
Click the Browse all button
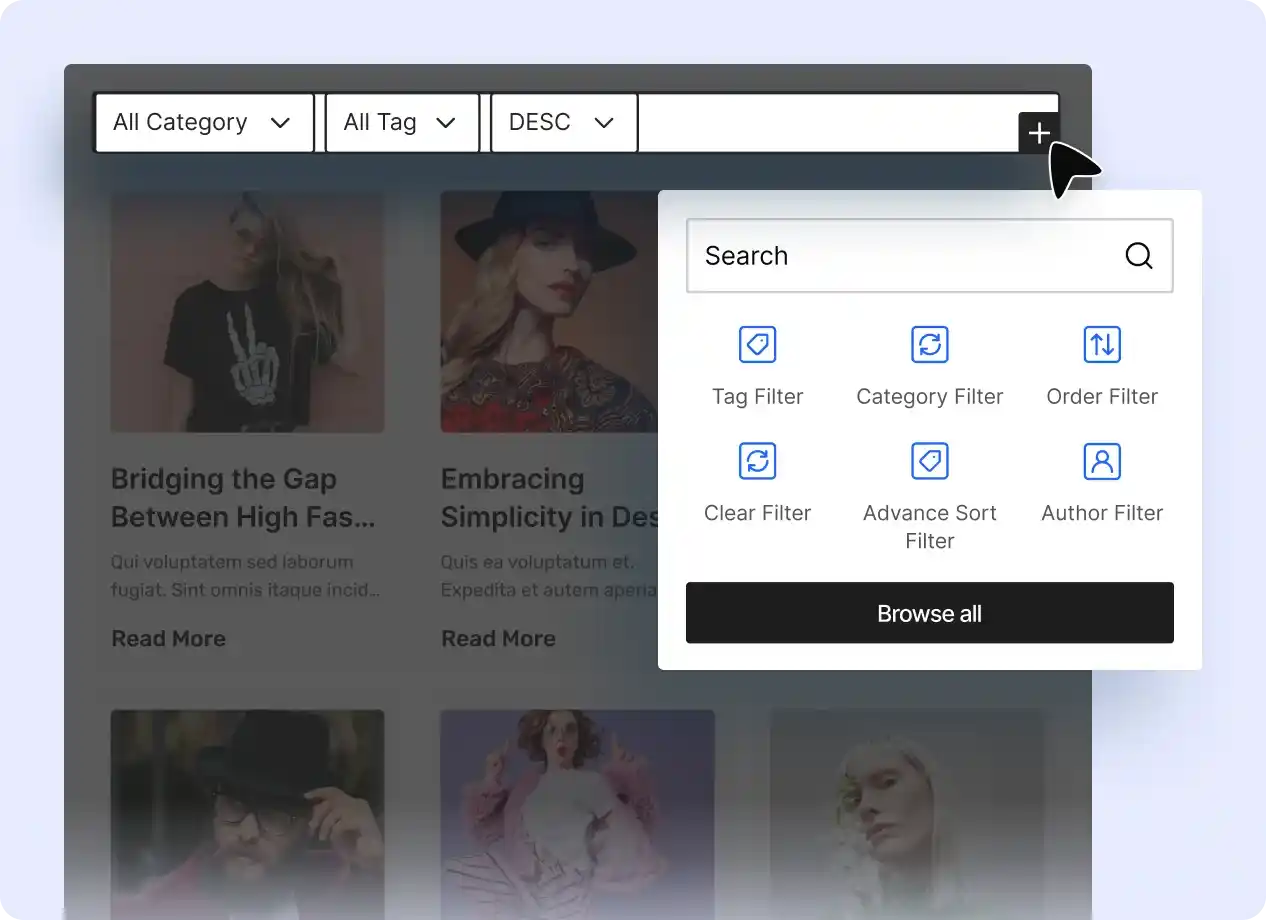click(929, 613)
